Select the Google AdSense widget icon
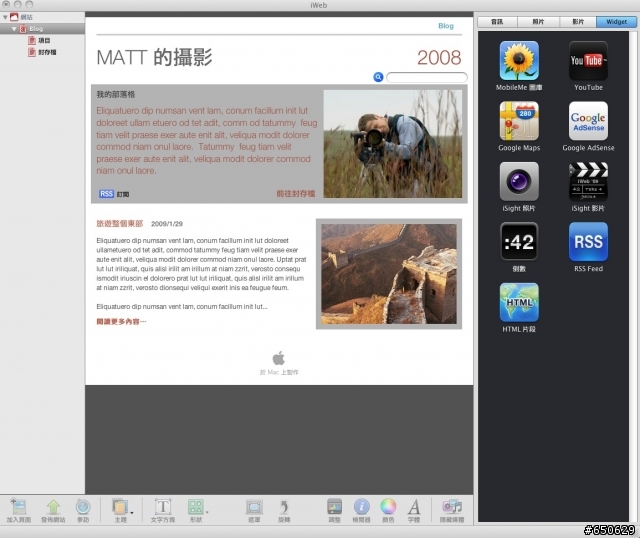 point(588,121)
